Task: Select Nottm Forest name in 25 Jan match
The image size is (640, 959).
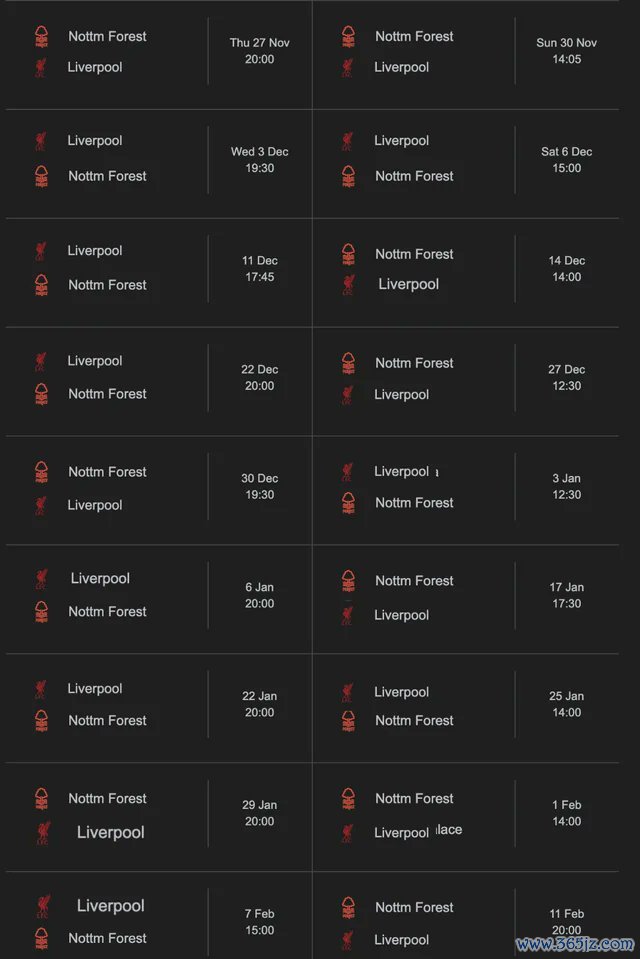Action: [414, 720]
